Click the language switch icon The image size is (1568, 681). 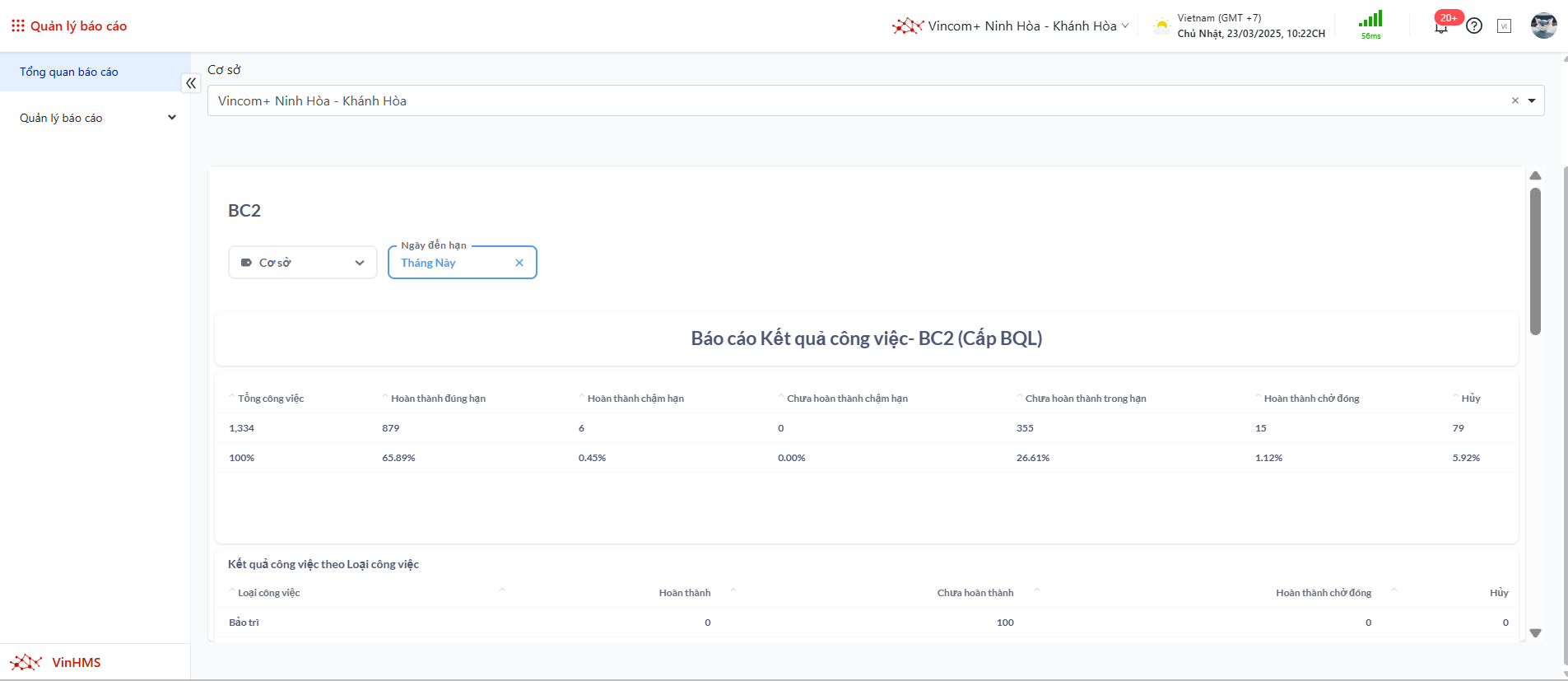(x=1504, y=26)
